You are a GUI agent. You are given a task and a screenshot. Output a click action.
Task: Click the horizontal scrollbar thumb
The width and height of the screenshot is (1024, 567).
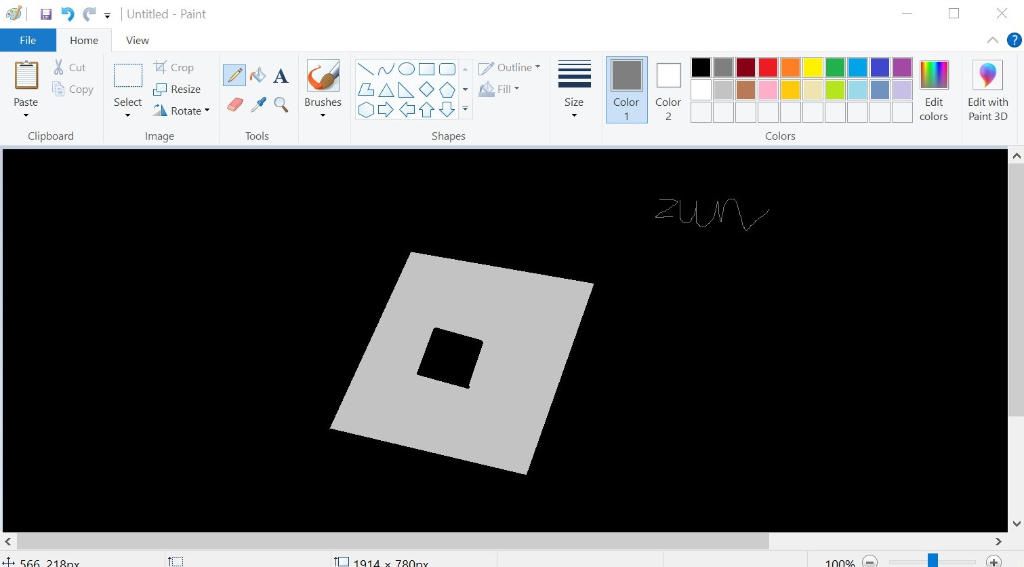point(393,542)
